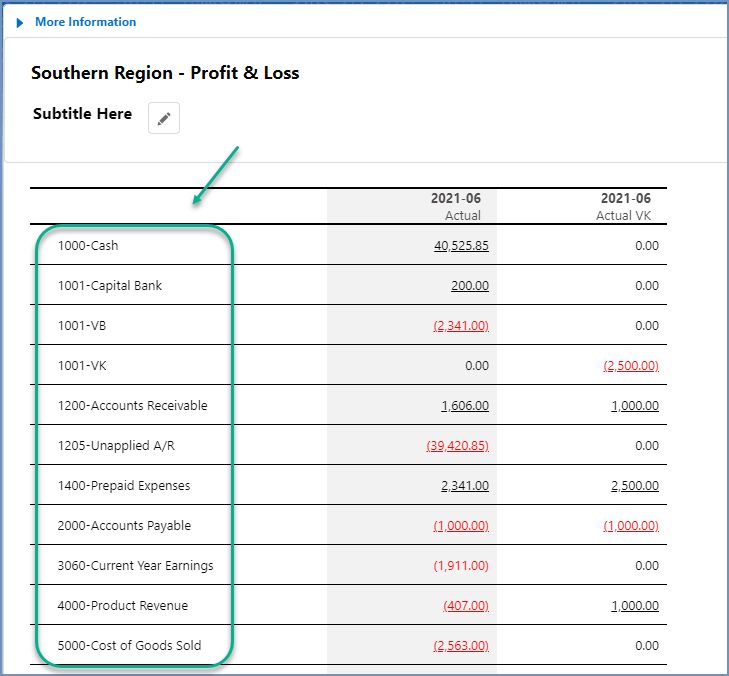Drill into the 2,500.00 Prepaid Expenses value

pos(635,485)
